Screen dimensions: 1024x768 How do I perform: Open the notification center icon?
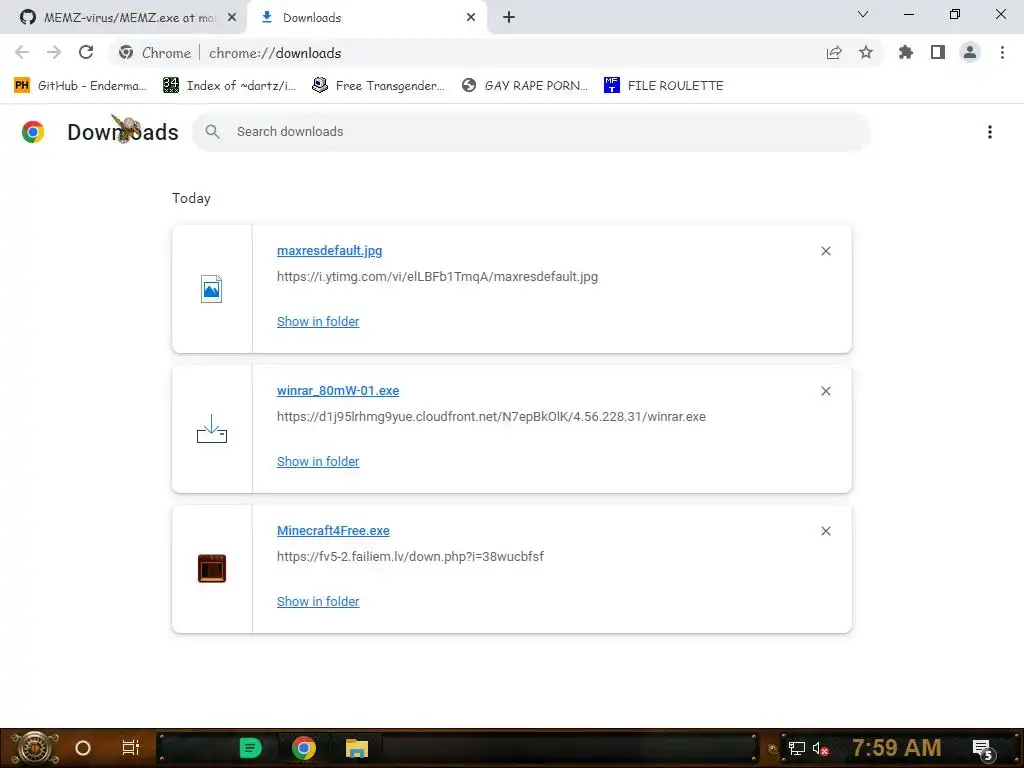983,748
